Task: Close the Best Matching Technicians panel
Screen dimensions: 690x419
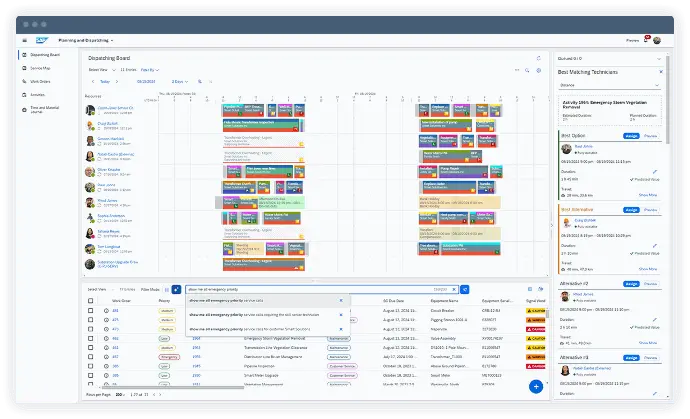Action: point(661,72)
